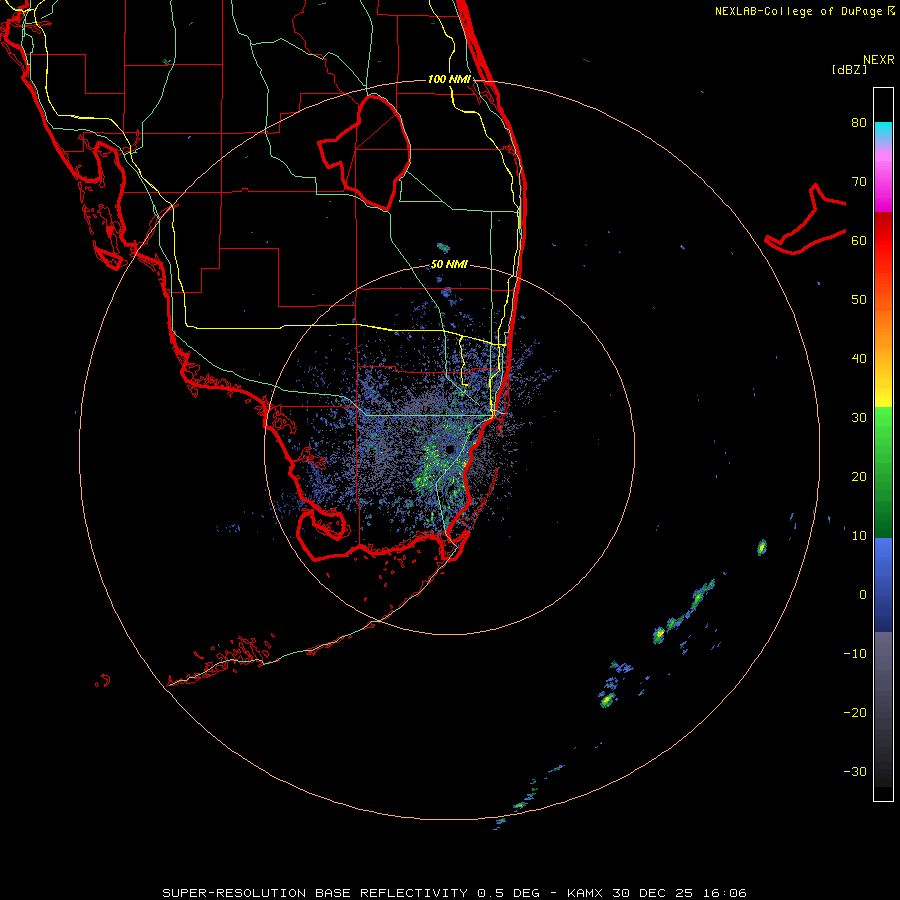Click the 10 dBZ scale value
Image resolution: width=900 pixels, height=900 pixels.
tap(859, 536)
